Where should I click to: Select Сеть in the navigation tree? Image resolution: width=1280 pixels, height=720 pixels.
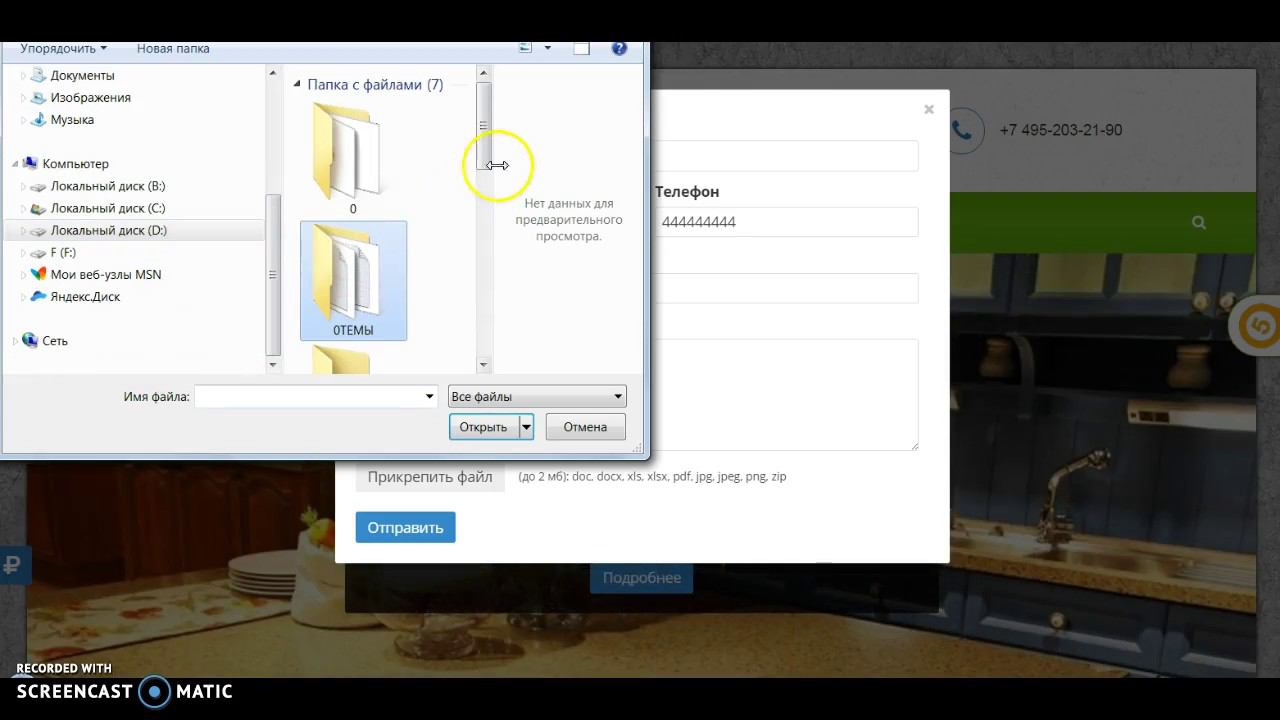point(55,341)
